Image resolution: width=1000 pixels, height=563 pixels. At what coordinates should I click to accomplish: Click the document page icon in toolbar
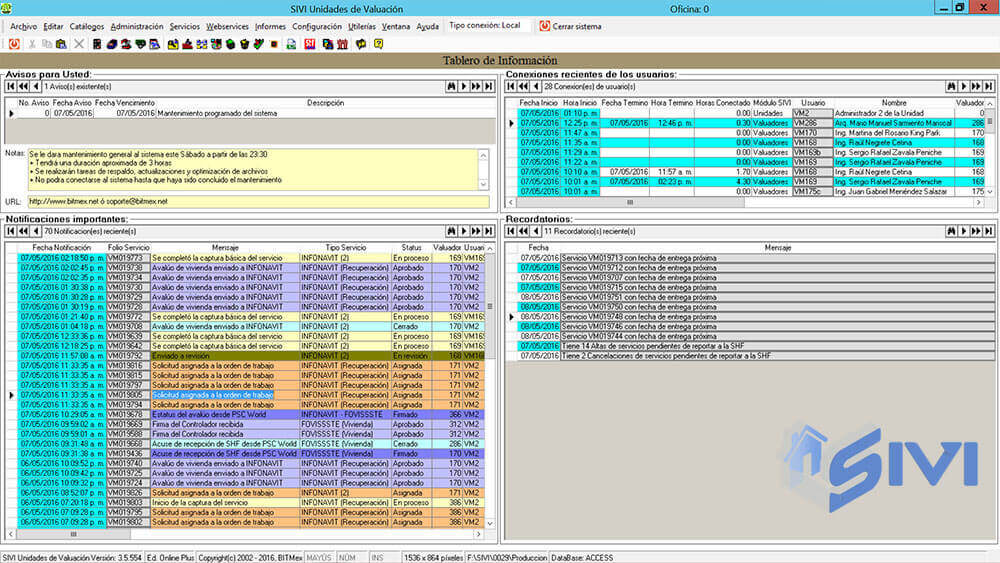[291, 44]
